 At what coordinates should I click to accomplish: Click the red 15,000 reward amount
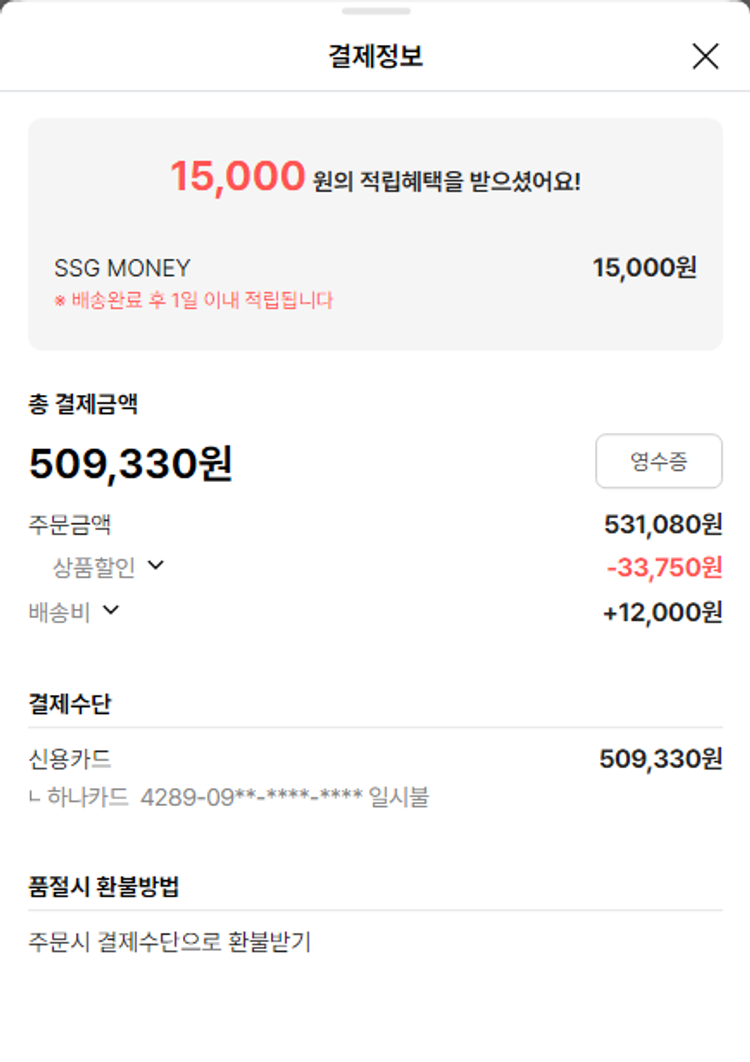237,177
